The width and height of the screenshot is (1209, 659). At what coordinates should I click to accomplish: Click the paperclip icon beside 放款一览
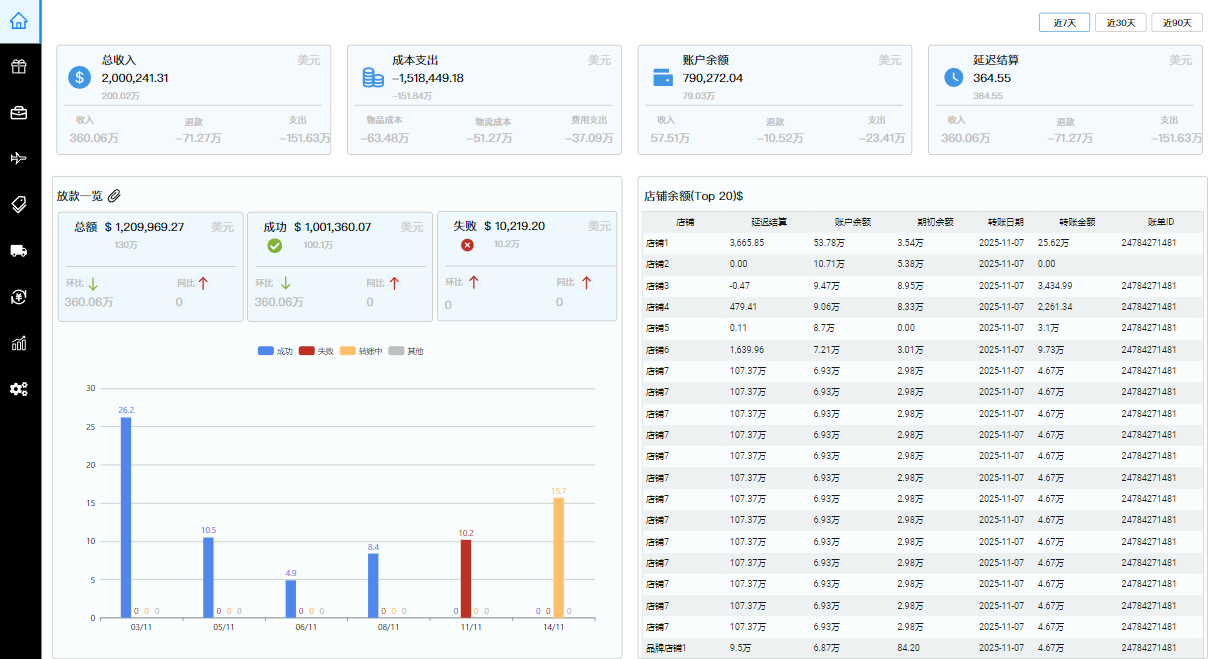coord(114,196)
